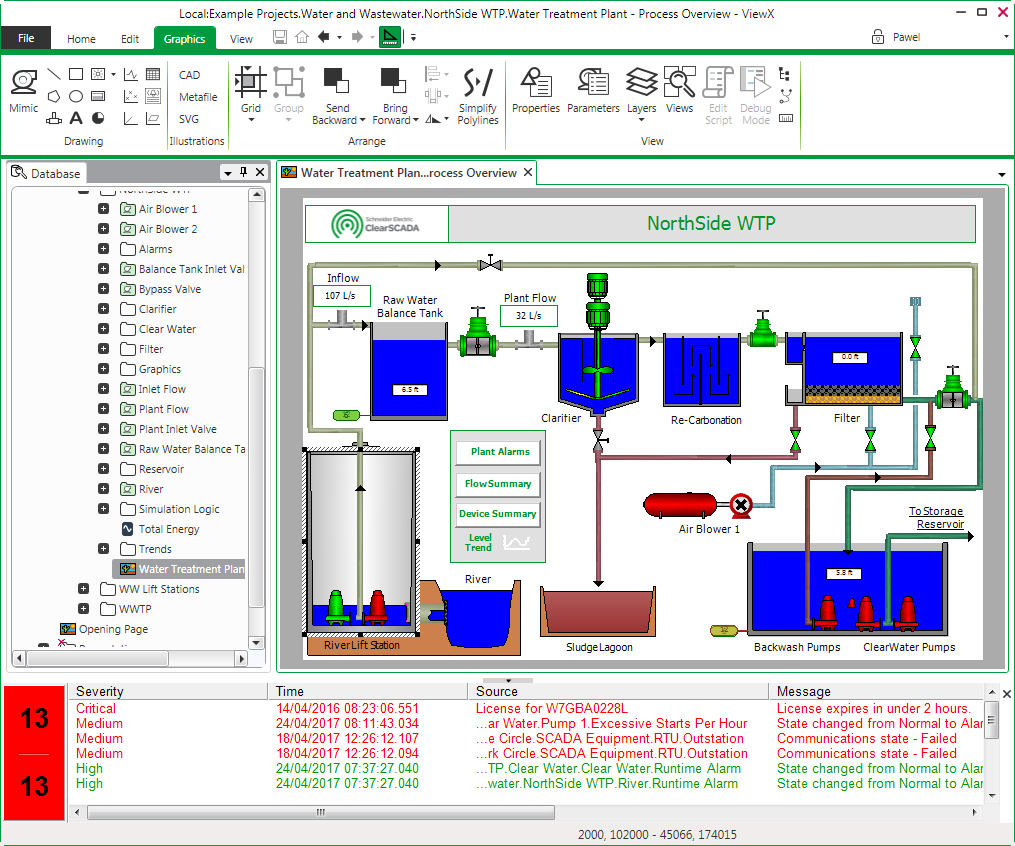Viewport: 1015px width, 846px height.
Task: Click the Plant Alarms button on the mimic
Action: coord(497,451)
